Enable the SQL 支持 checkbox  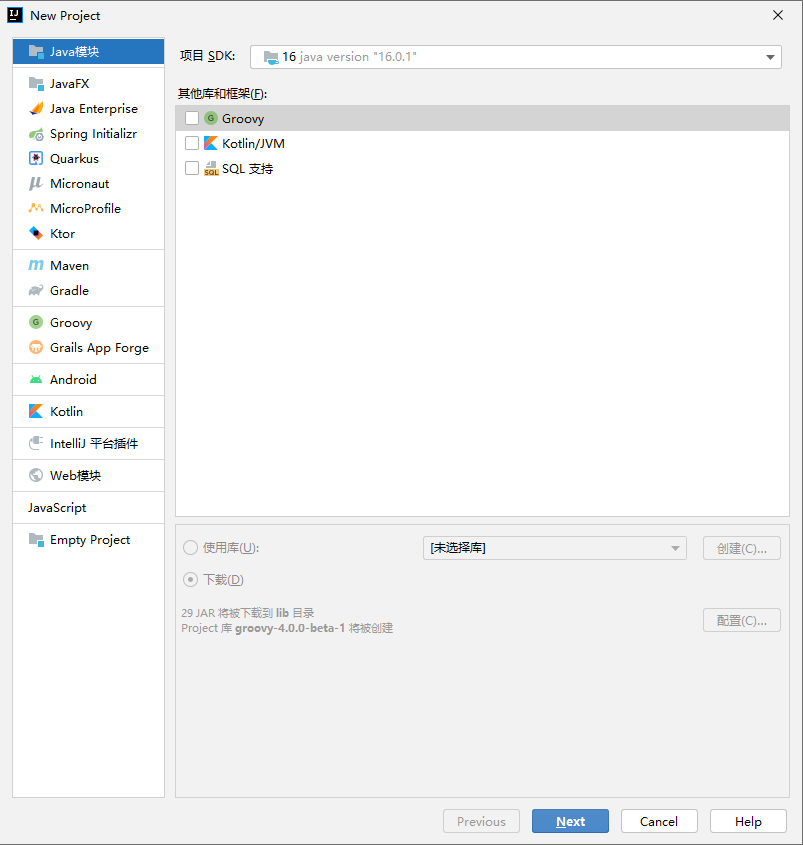pos(192,168)
